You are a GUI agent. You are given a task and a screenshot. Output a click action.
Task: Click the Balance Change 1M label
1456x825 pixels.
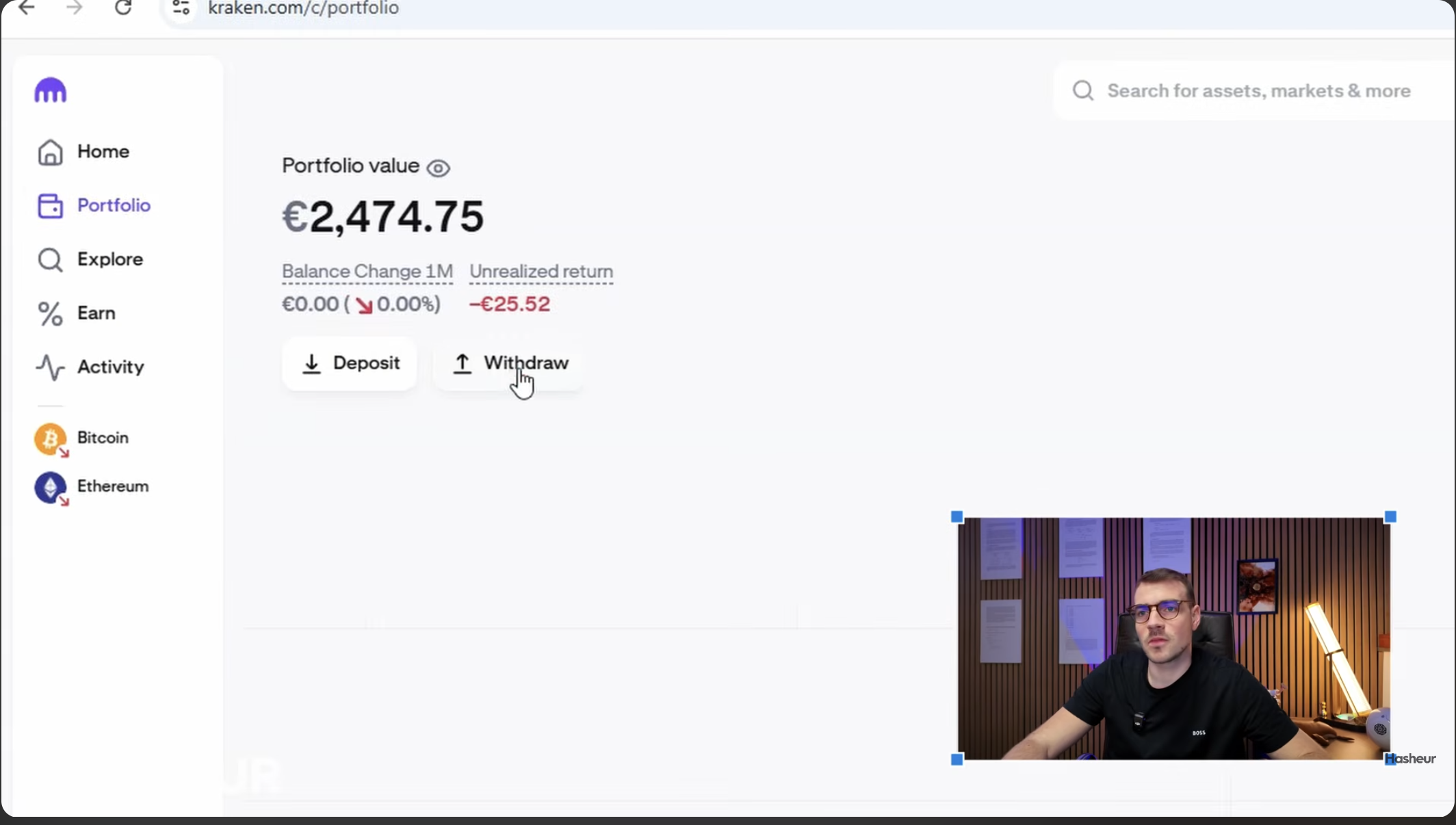coord(367,272)
